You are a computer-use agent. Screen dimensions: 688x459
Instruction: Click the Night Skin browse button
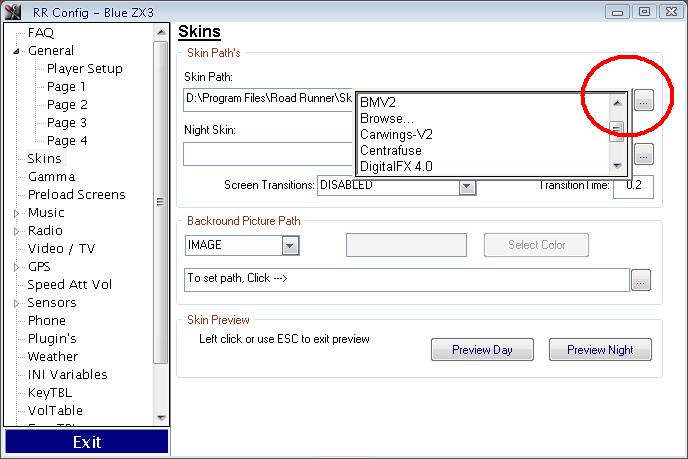tap(644, 154)
